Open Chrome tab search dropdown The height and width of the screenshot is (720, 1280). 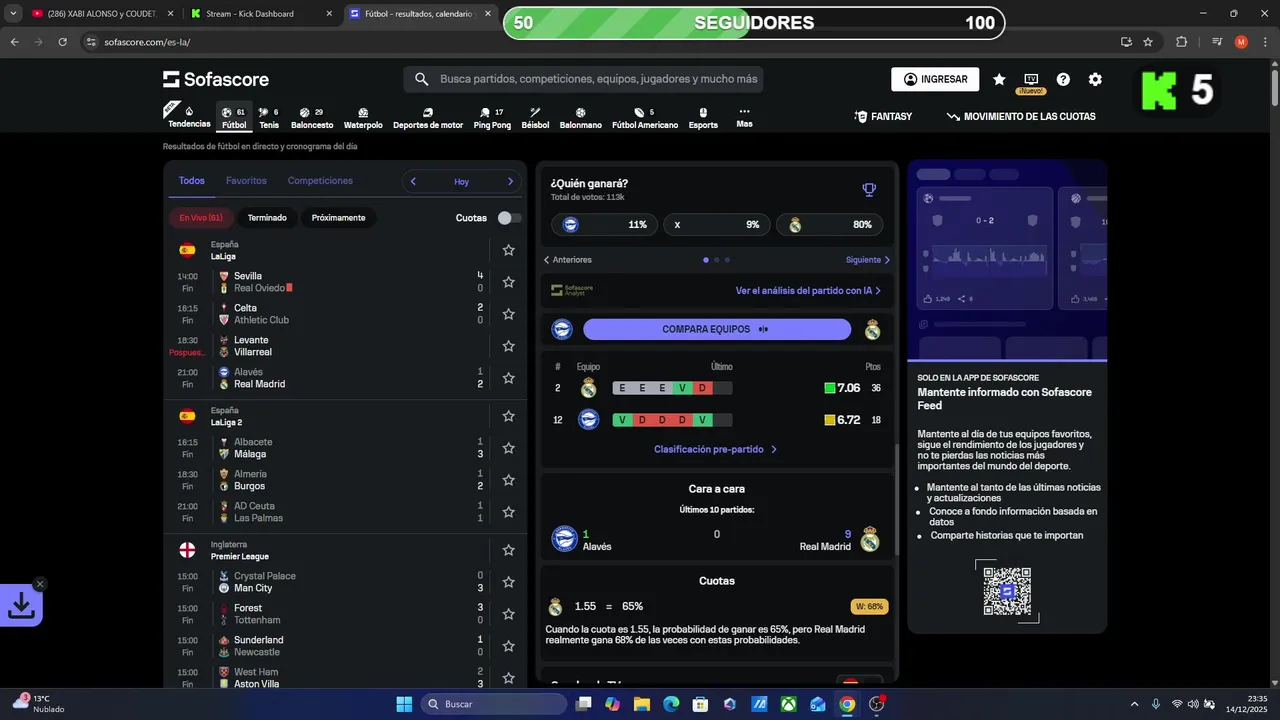pos(14,14)
